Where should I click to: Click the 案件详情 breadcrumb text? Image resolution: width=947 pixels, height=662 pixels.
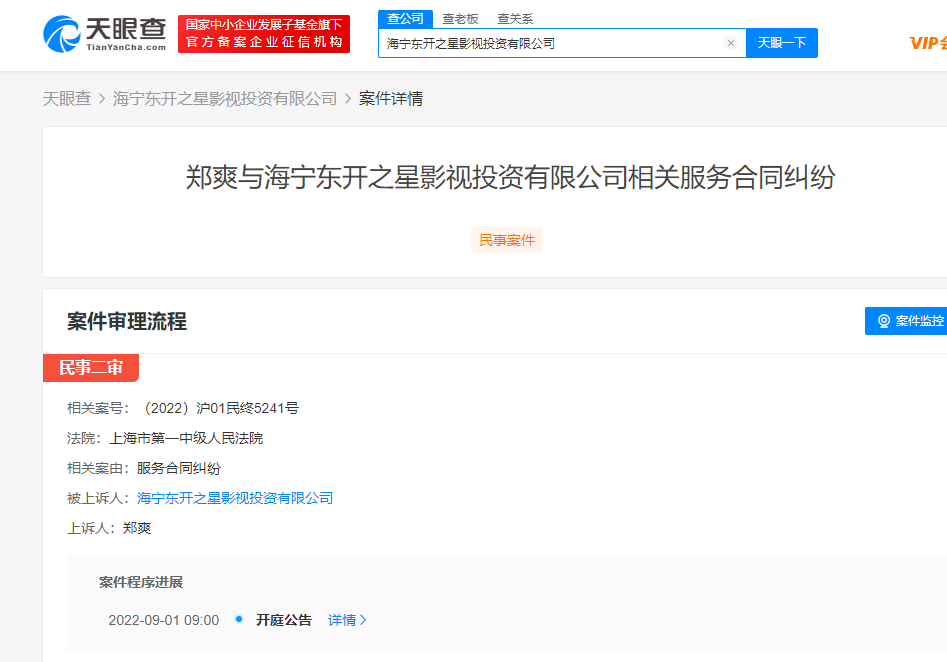click(x=391, y=98)
